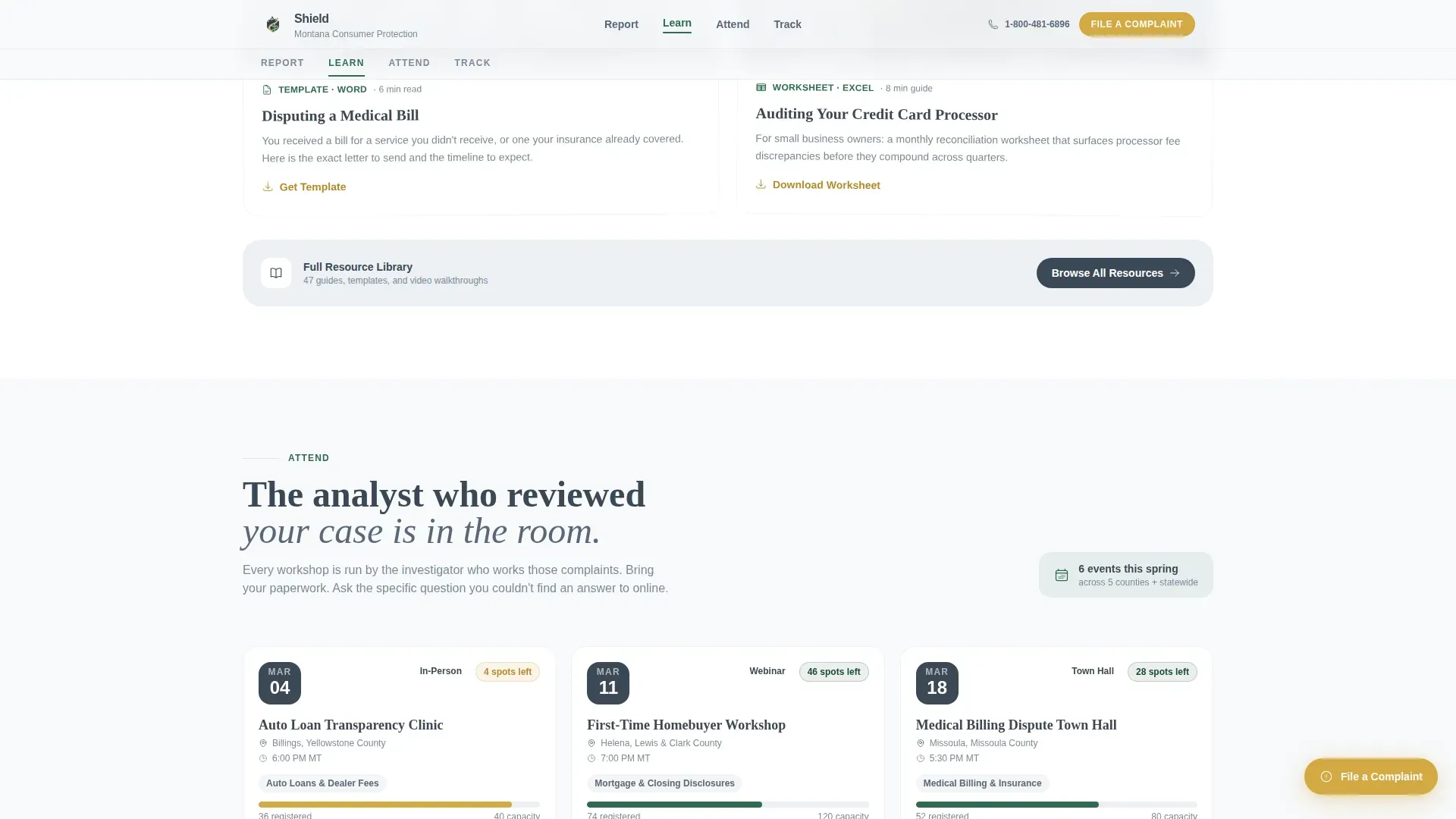
Task: Click the MAR 04 date badge
Action: pyautogui.click(x=280, y=682)
